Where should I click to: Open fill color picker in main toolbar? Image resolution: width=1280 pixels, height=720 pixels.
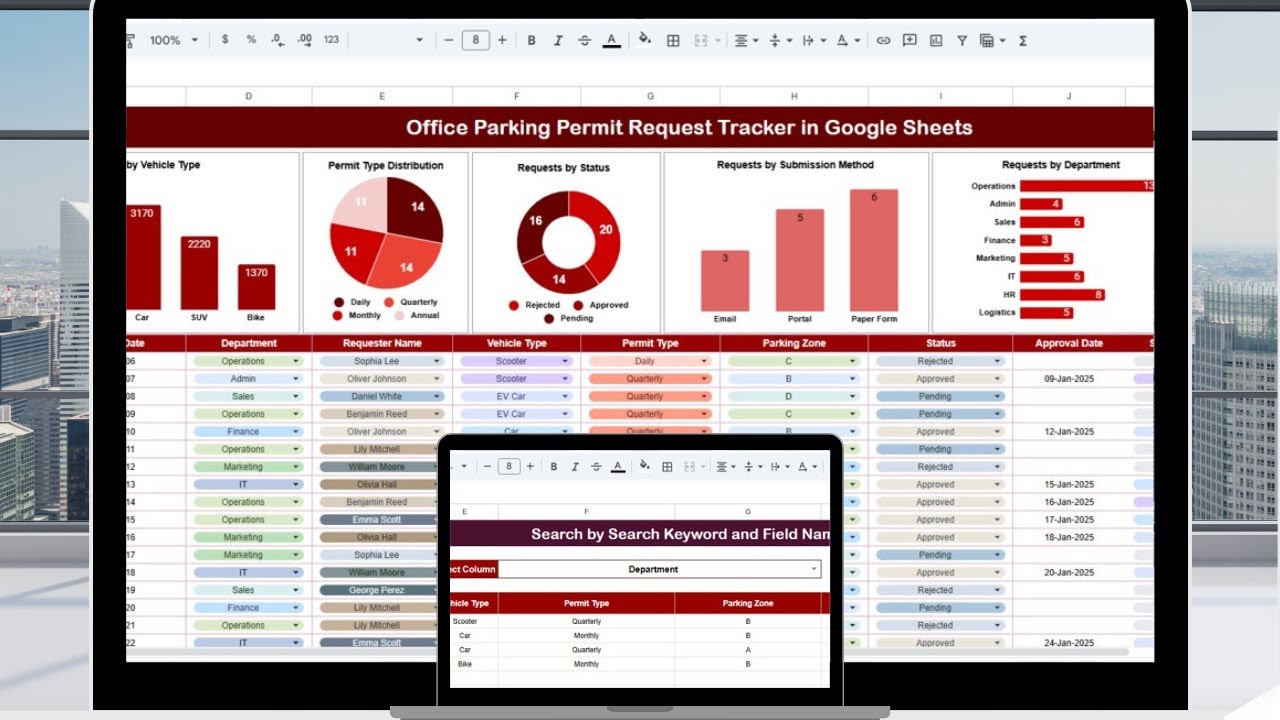pyautogui.click(x=645, y=40)
